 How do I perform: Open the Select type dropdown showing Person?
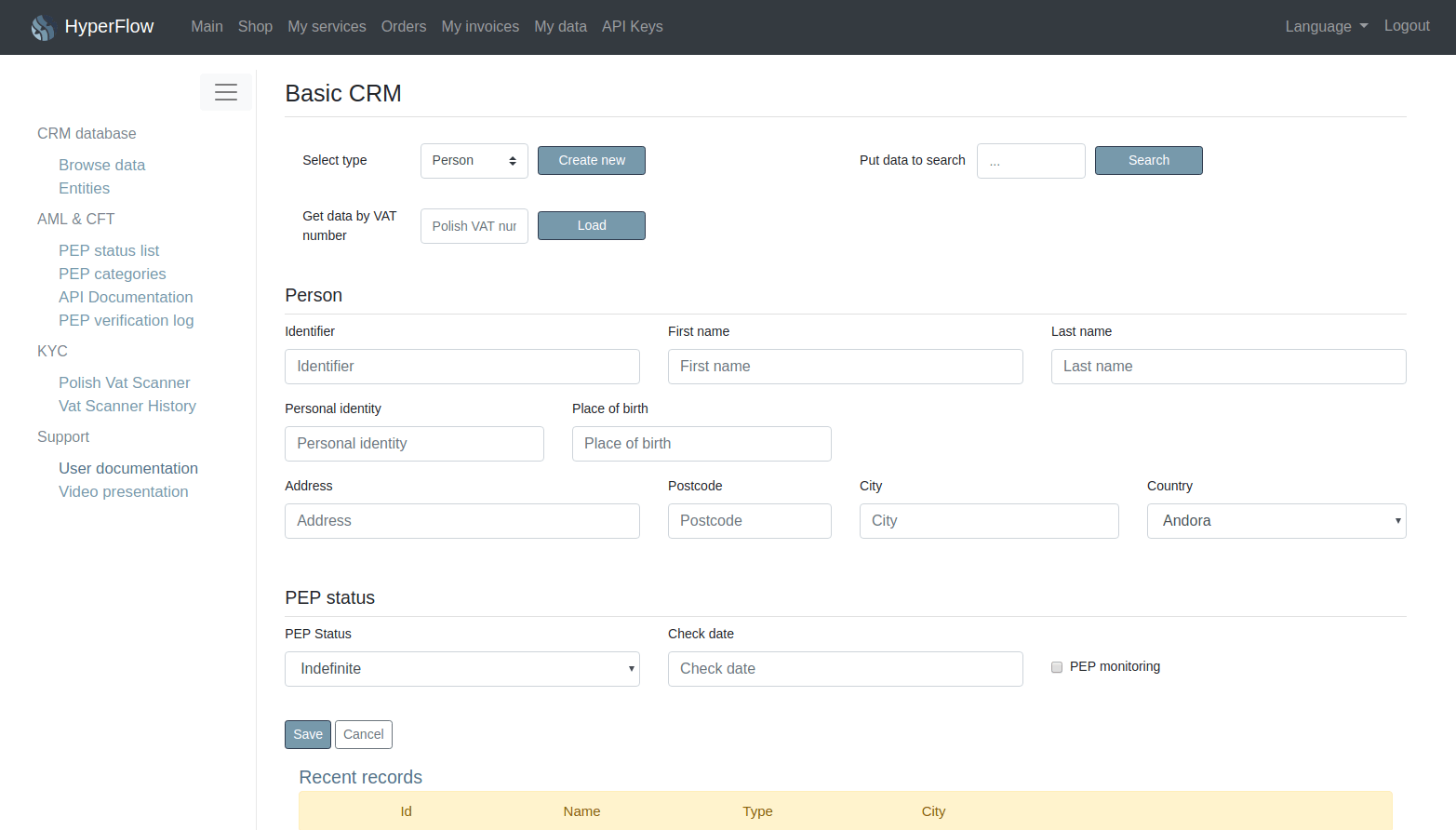(x=474, y=160)
